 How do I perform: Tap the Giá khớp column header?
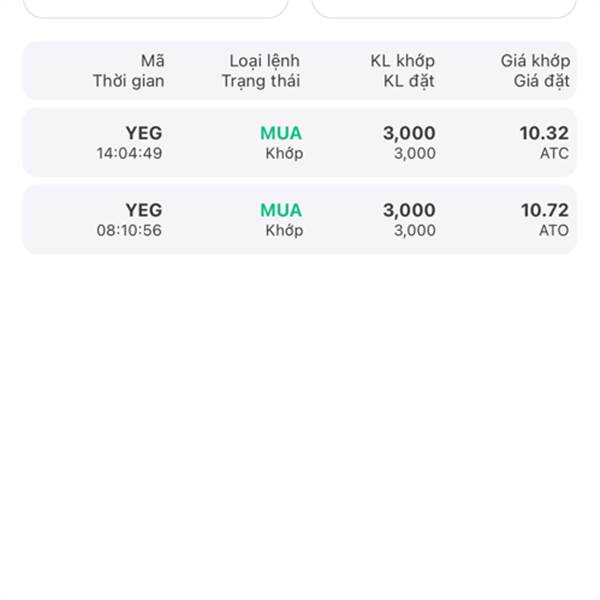(535, 61)
